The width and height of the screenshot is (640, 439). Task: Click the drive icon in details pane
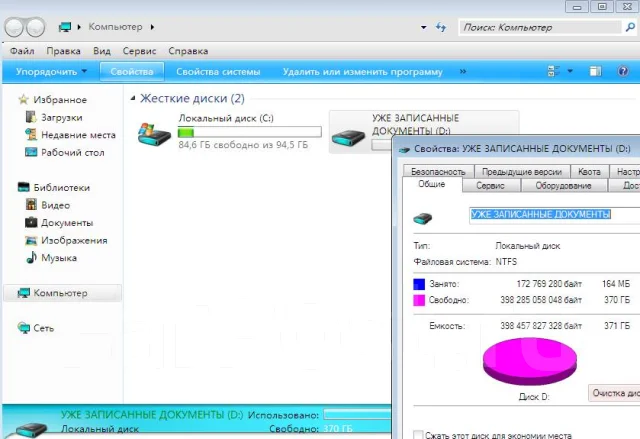pos(31,430)
